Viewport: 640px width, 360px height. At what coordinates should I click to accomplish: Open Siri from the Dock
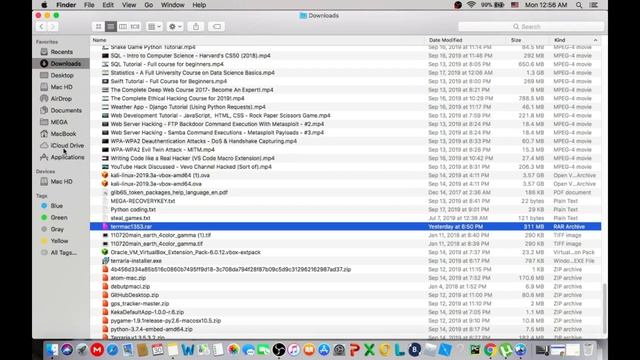click(67, 350)
